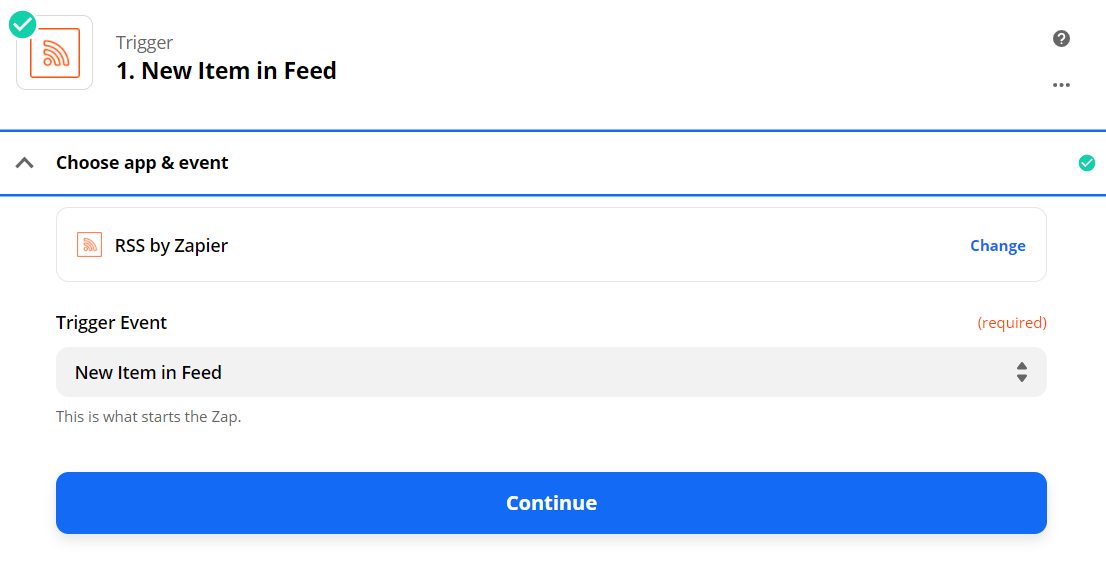Click the orange (required) indicator text
The width and height of the screenshot is (1106, 588).
(1011, 323)
